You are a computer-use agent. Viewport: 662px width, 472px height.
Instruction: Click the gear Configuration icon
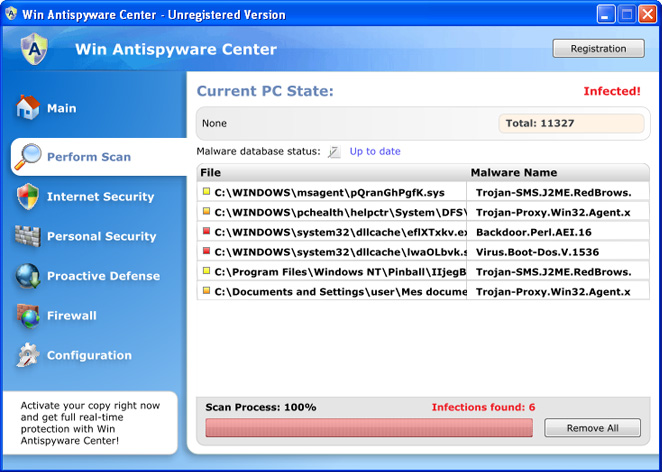click(28, 355)
